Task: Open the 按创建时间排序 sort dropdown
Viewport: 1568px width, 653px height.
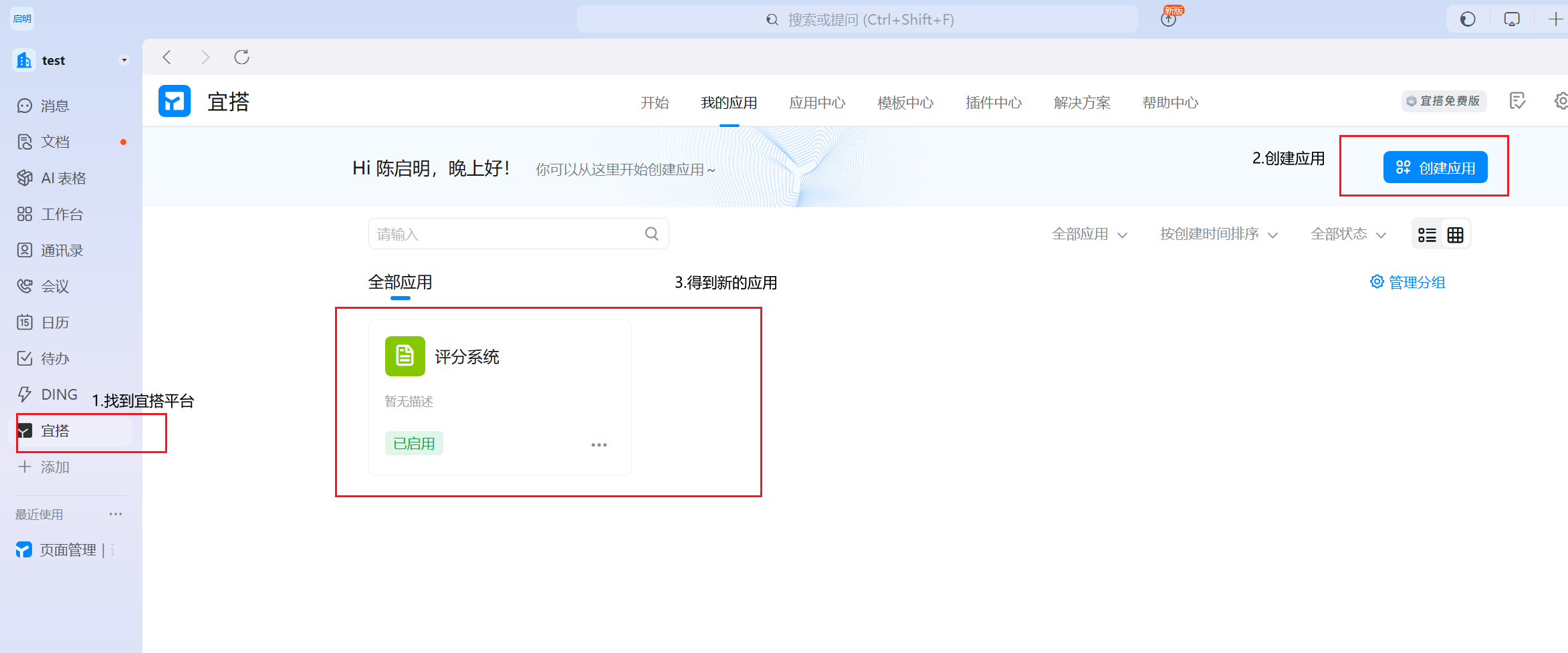Action: click(x=1218, y=234)
